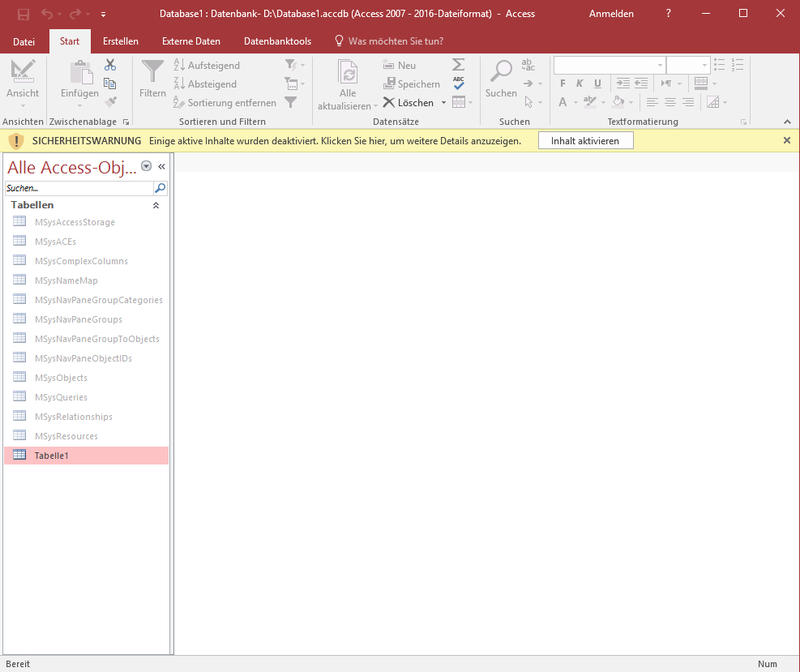Screen dimensions: 800x672
Task: Click the Kopieren copy icon
Action: pos(110,83)
